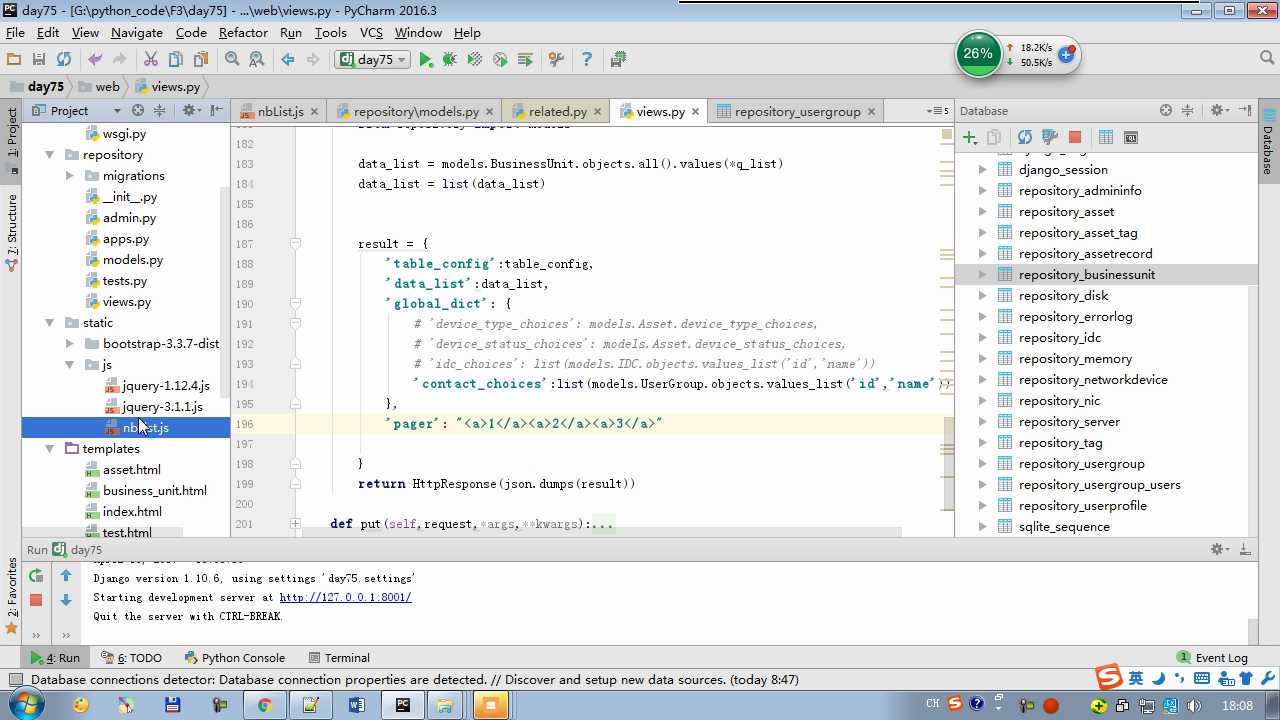Open the table editor icon in Database panel
This screenshot has width=1280, height=720.
[1106, 138]
